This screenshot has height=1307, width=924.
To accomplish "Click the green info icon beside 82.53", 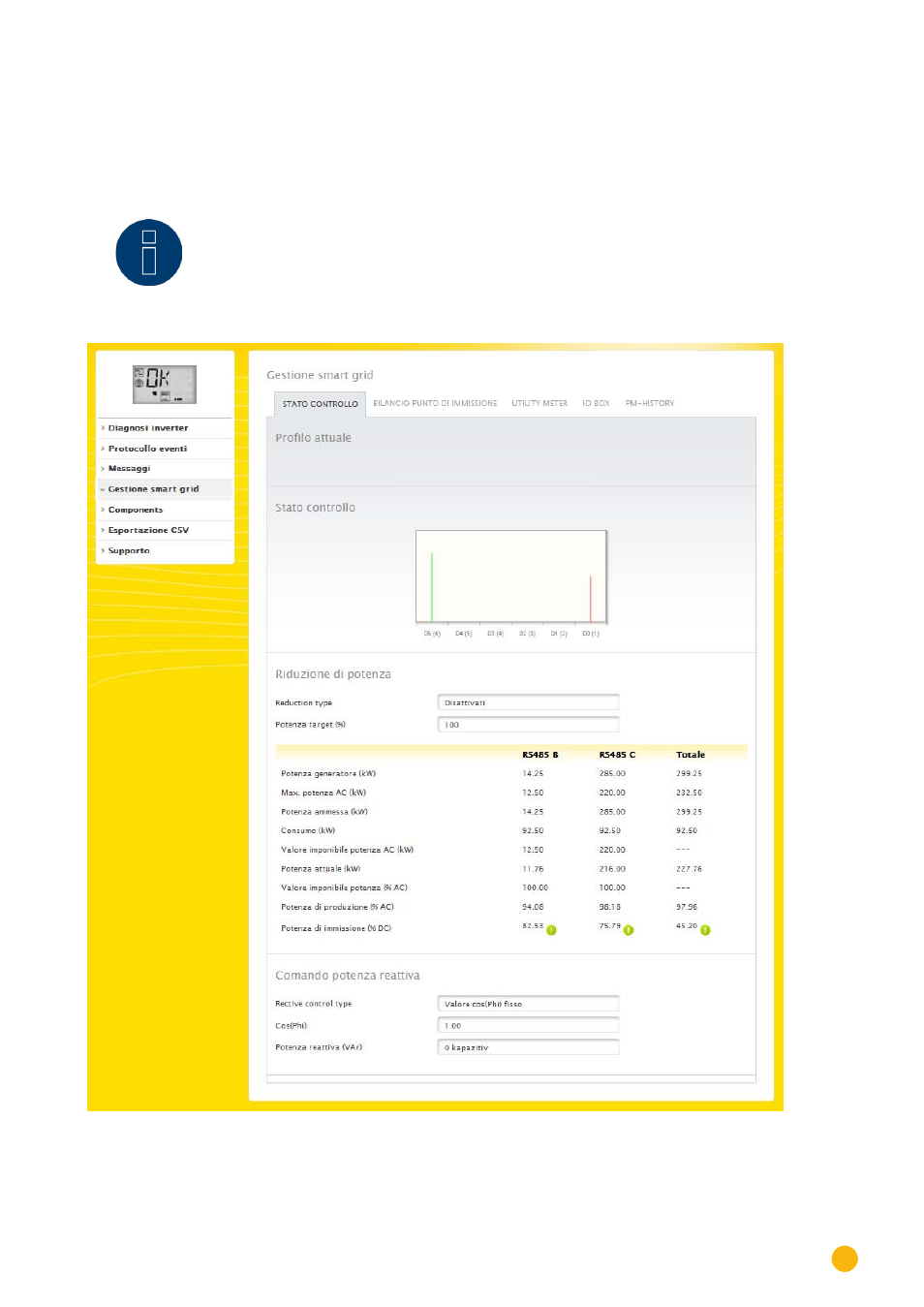I will pos(551,930).
